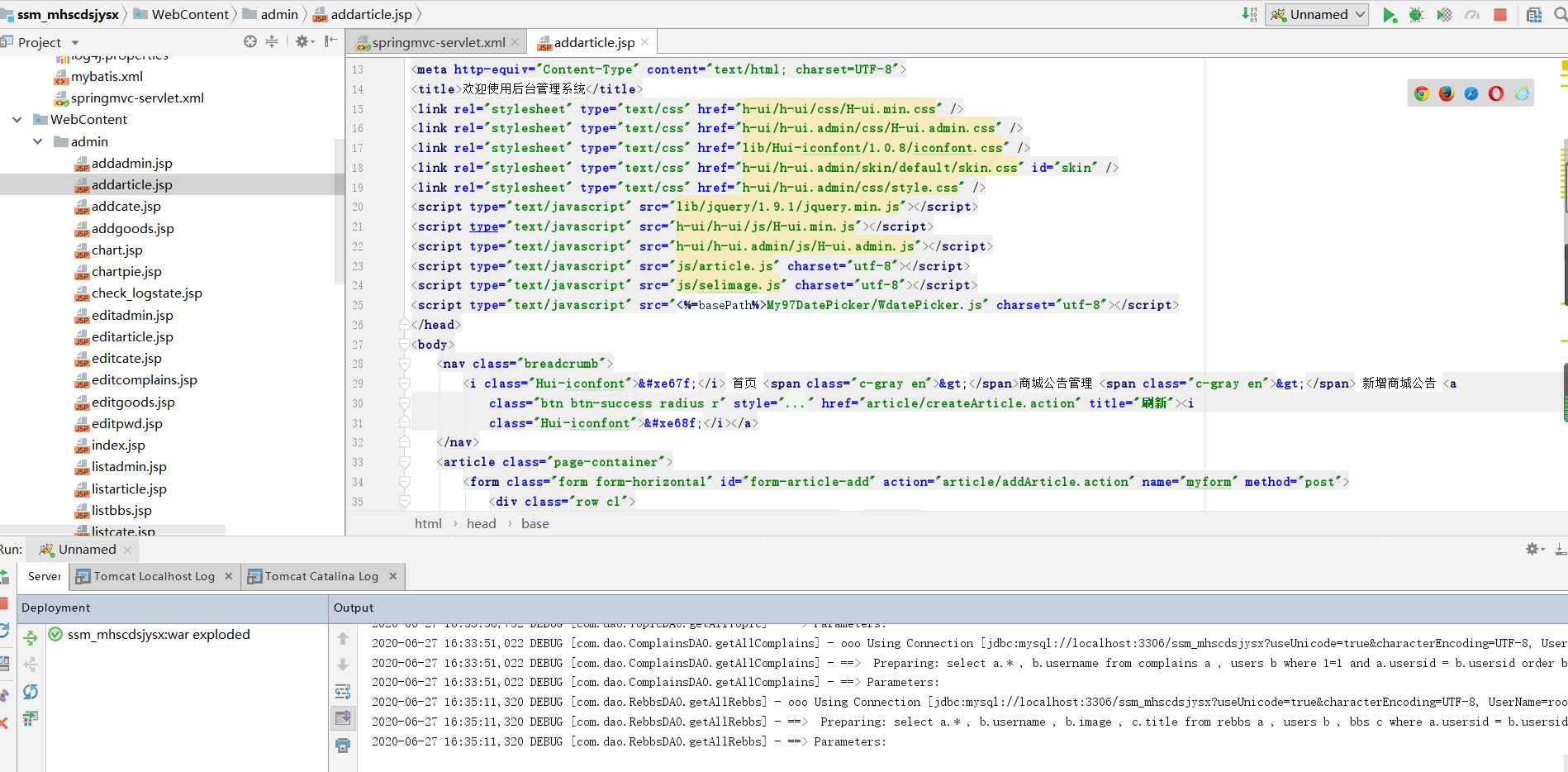This screenshot has height=772, width=1568.
Task: Hide the Project tool window
Action: [330, 41]
